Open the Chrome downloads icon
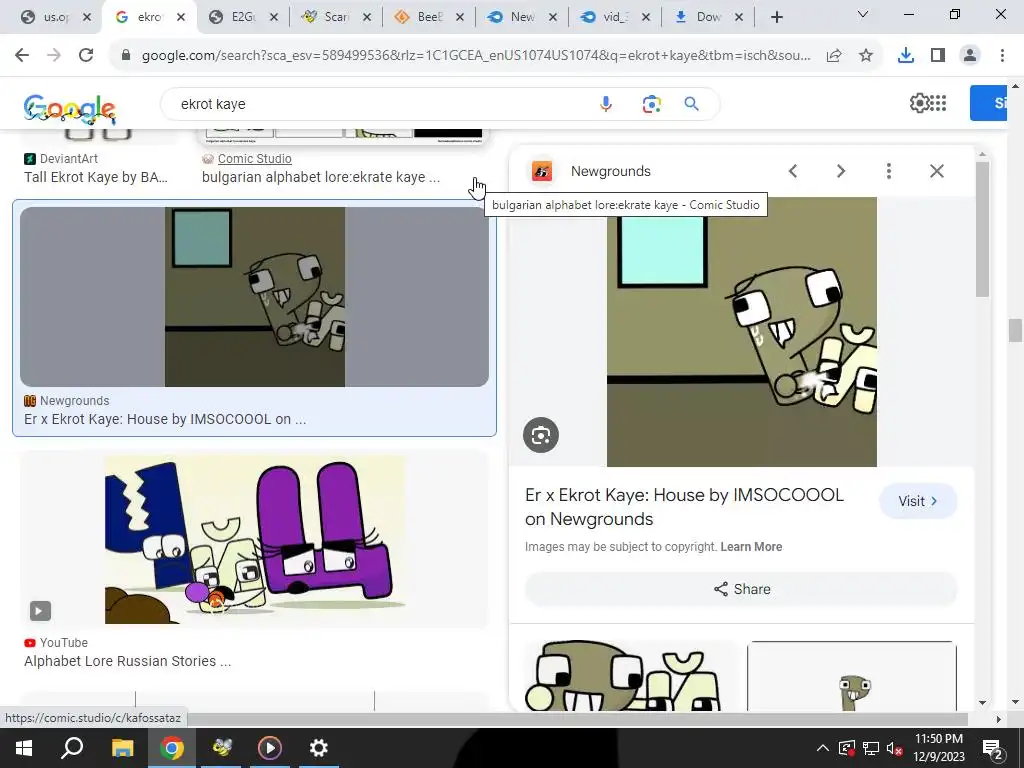Viewport: 1024px width, 768px height. click(906, 56)
